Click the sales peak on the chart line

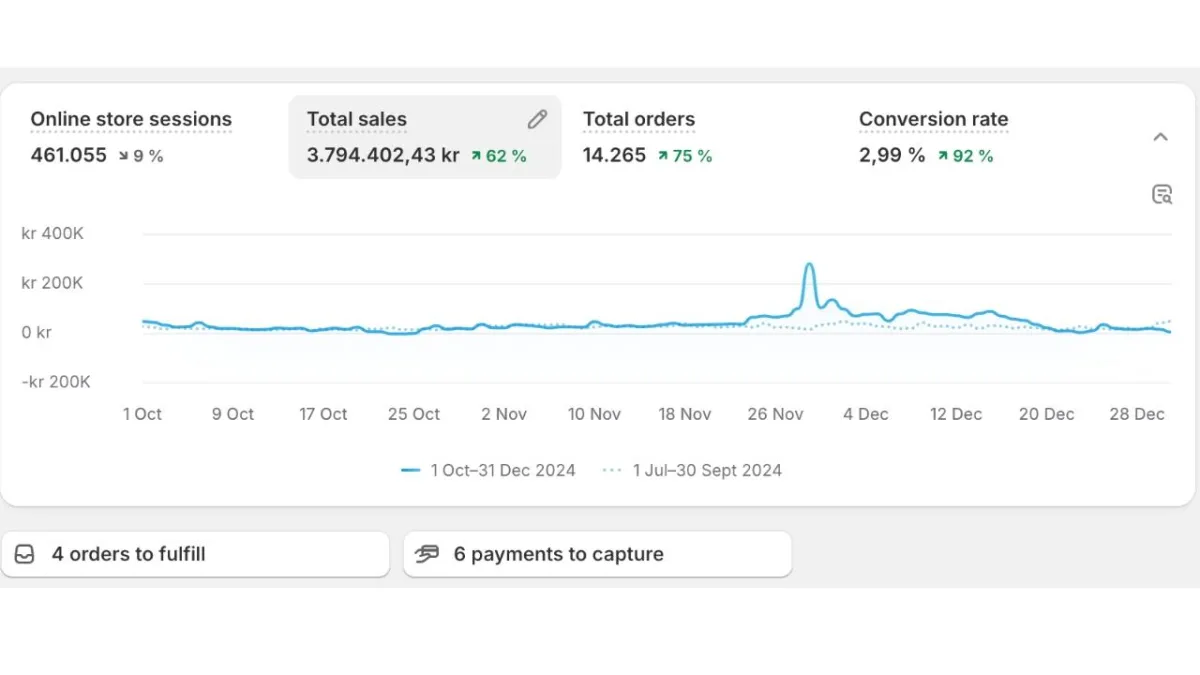tap(809, 265)
